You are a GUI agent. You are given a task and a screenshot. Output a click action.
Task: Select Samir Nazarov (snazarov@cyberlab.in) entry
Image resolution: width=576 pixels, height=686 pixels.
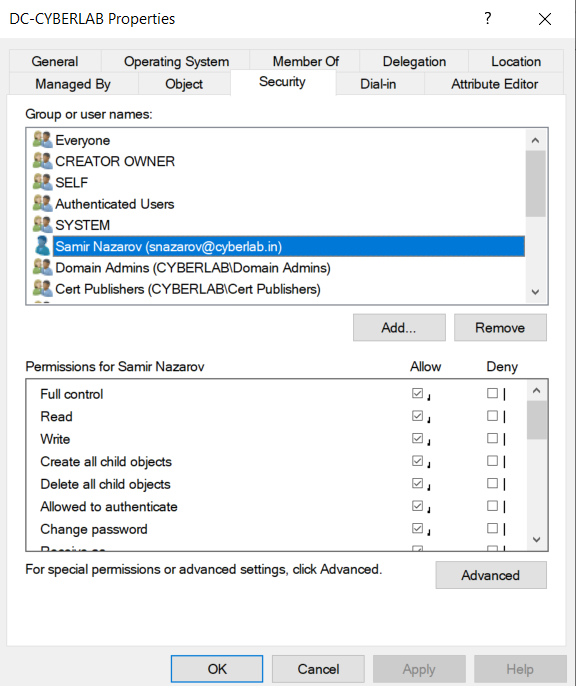(289, 246)
